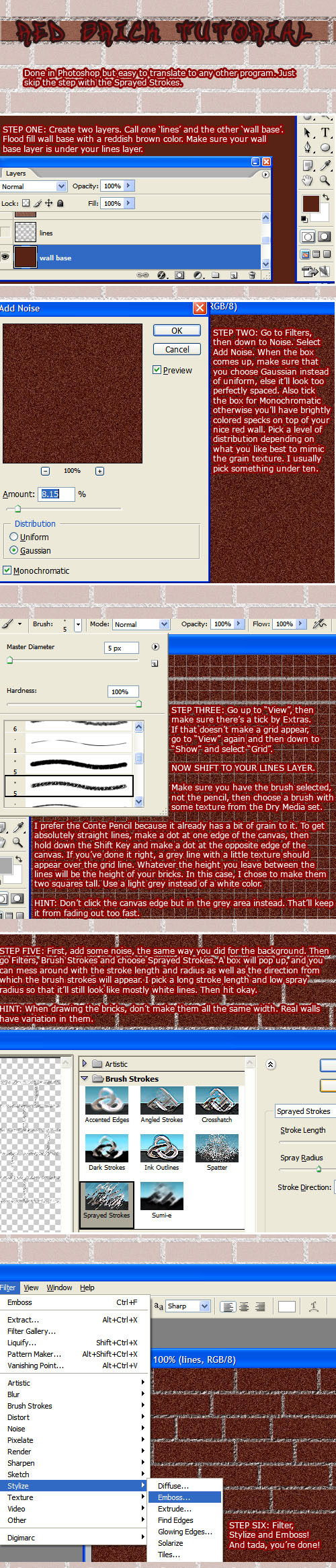Choose the Eyedropper tool in the toolbox
336x1568 pixels.
click(325, 165)
